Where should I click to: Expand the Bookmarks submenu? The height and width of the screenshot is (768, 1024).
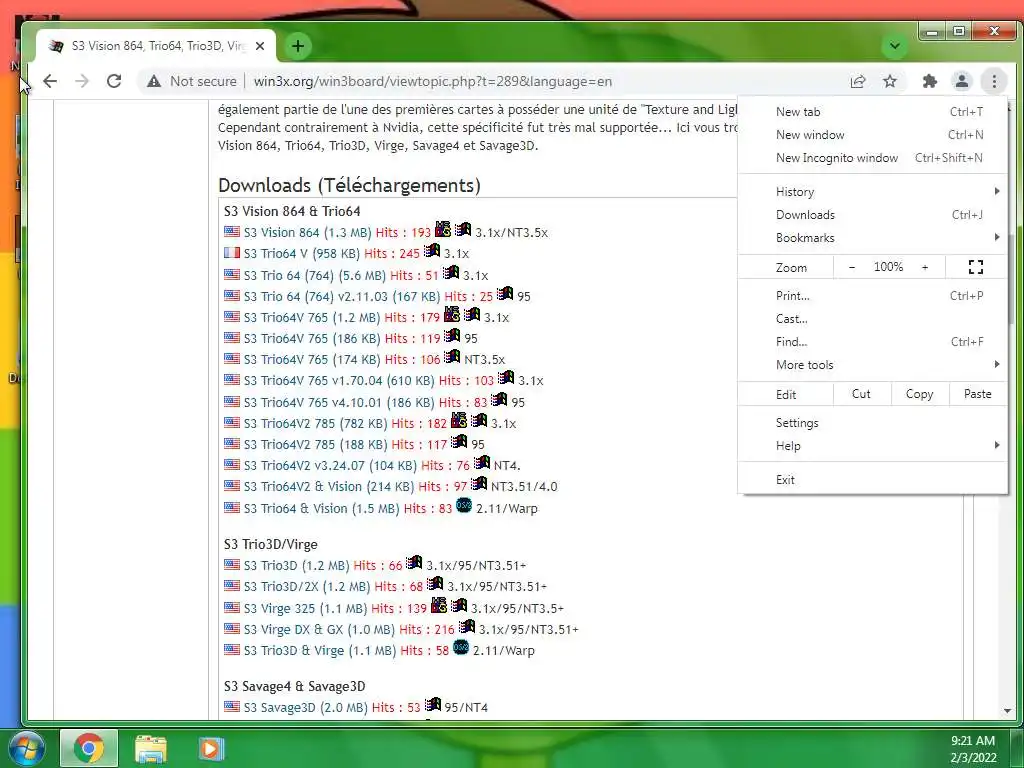click(872, 237)
